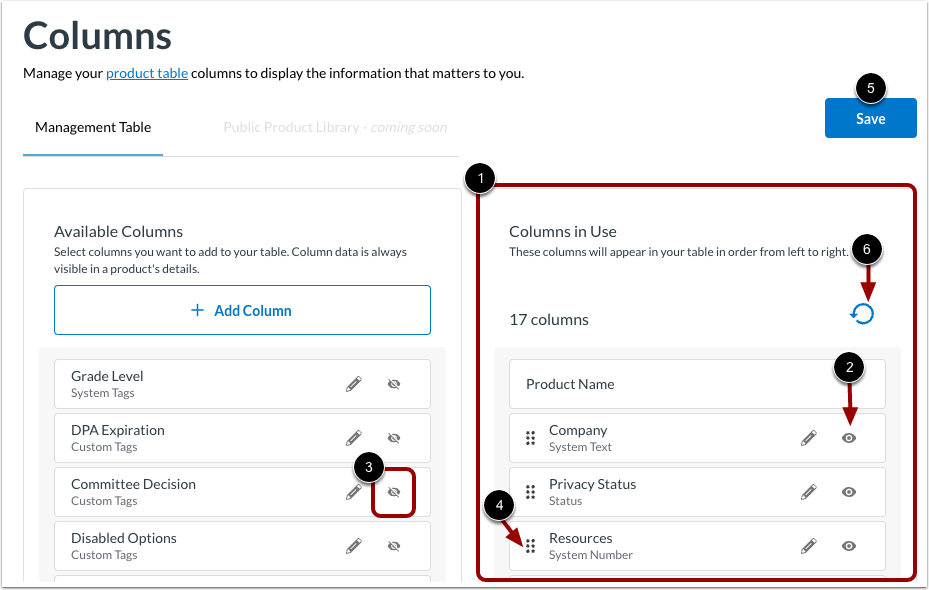929x590 pixels.
Task: Show the Committee Decision column via crossed-eye icon
Action: click(x=394, y=492)
